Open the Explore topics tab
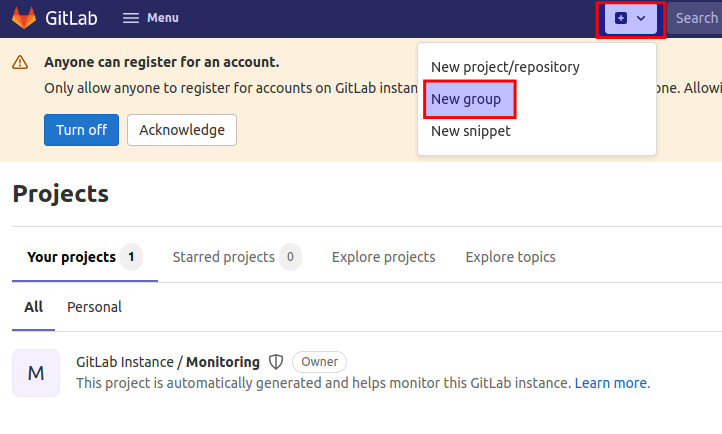 (510, 257)
